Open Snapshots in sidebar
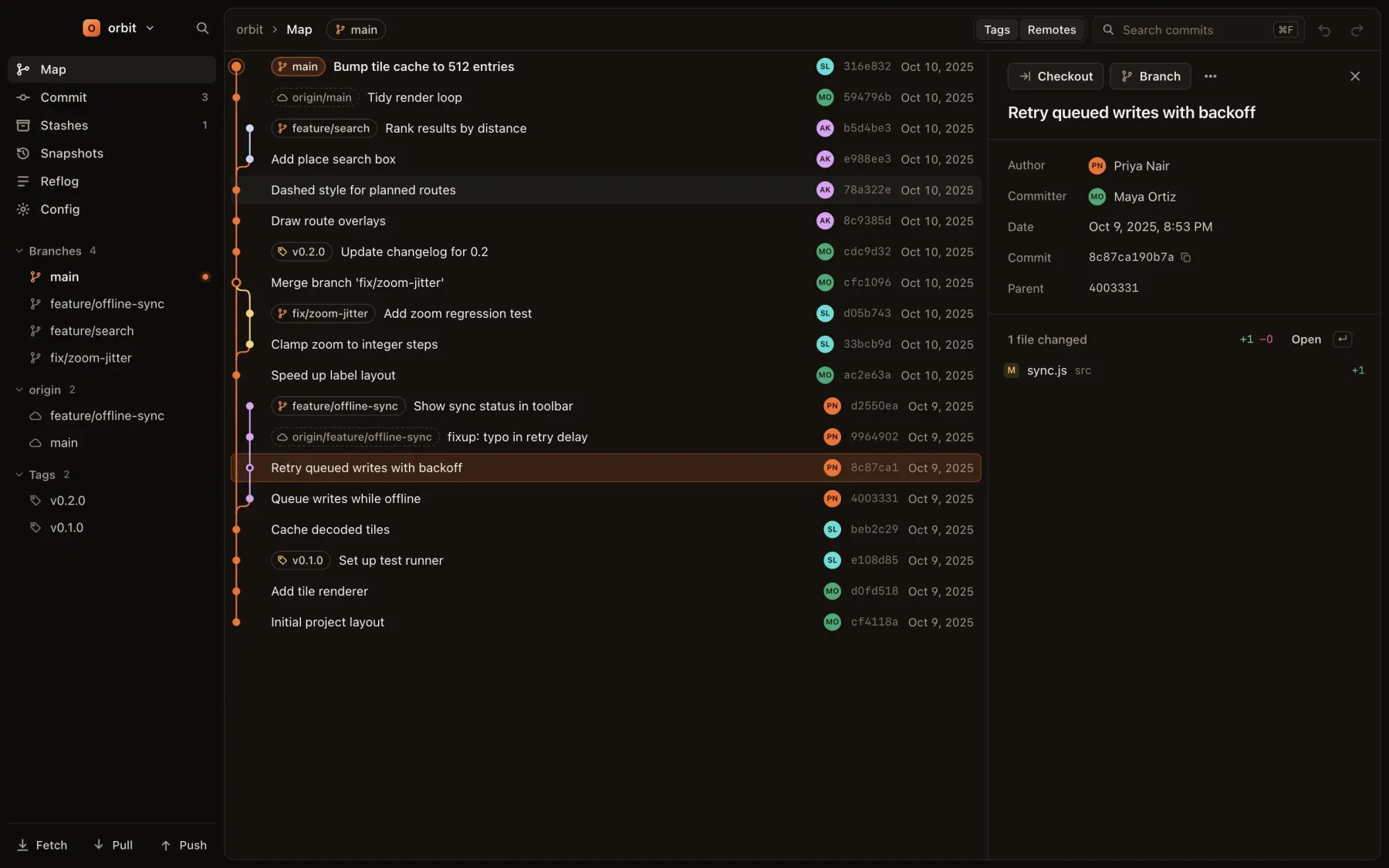 [x=112, y=154]
